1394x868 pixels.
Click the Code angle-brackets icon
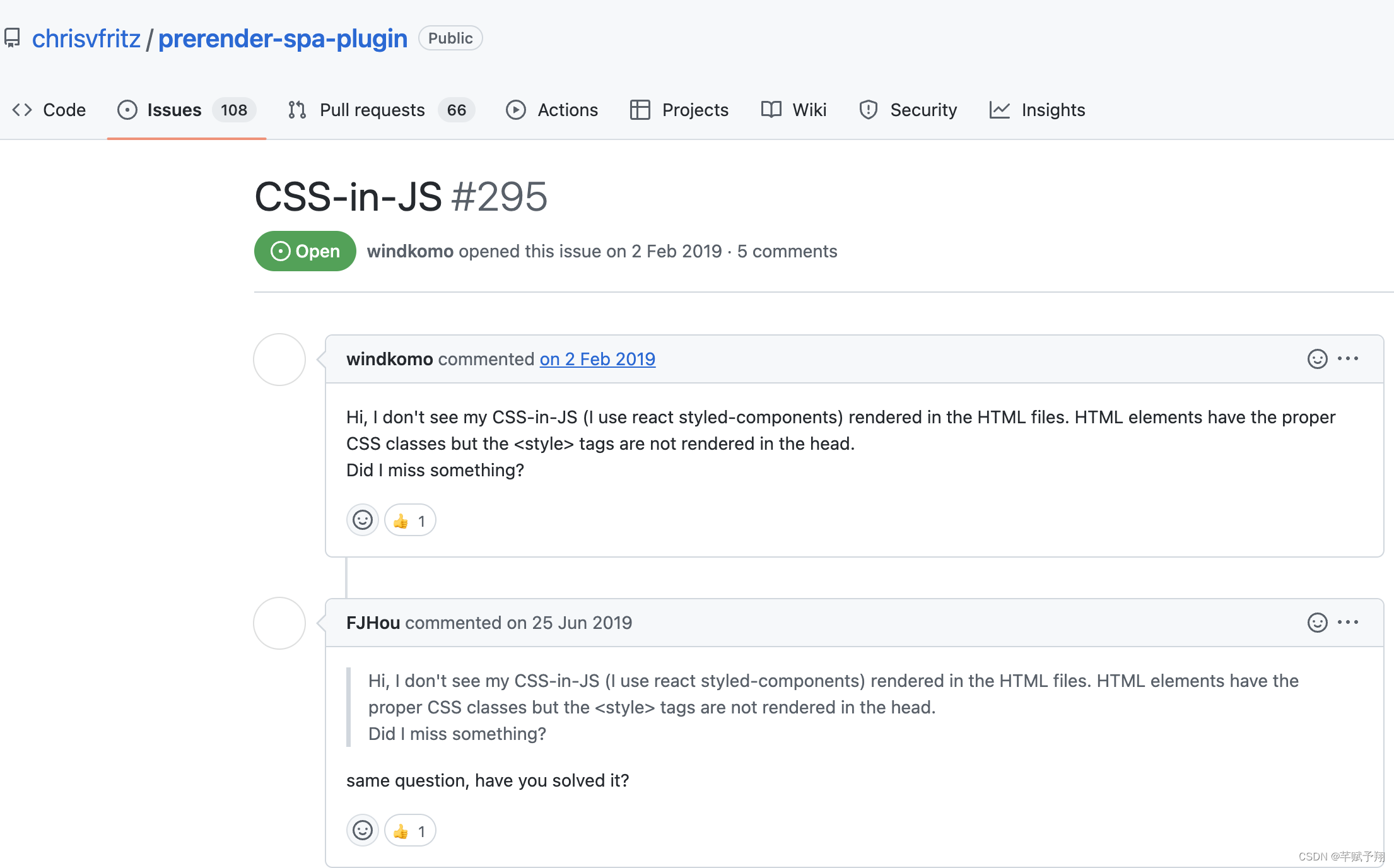pyautogui.click(x=22, y=110)
